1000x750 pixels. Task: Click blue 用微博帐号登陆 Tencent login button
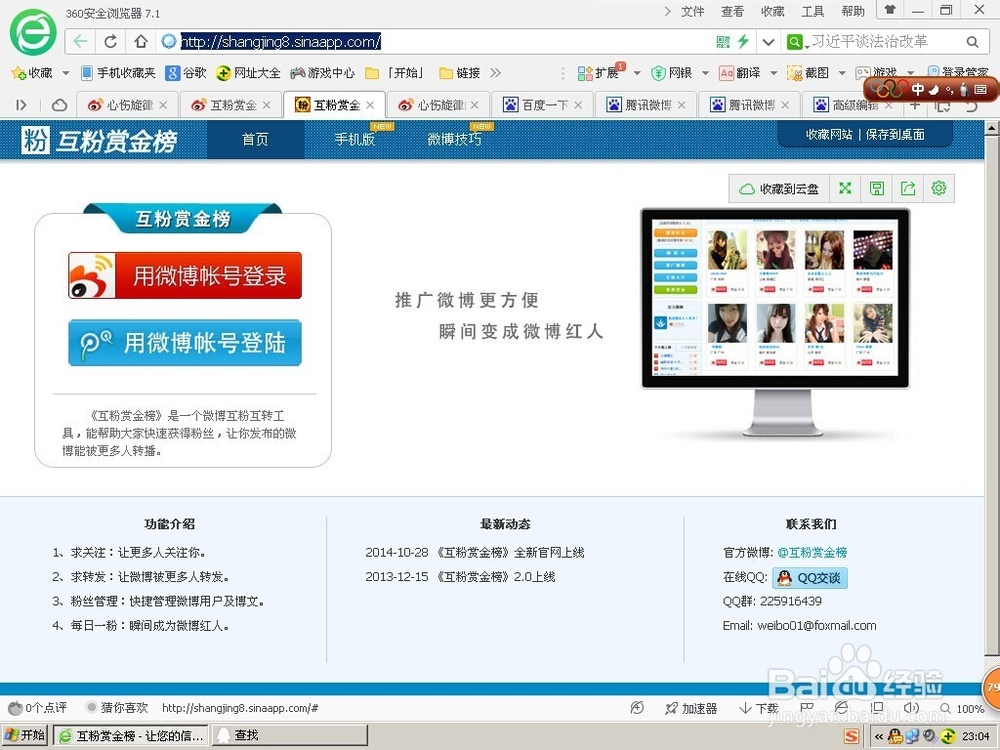[185, 342]
